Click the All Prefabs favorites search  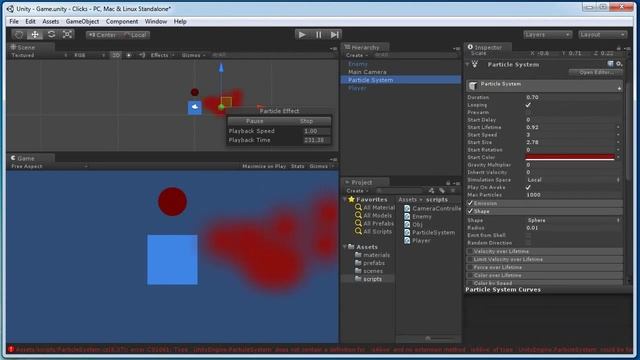[x=375, y=223]
